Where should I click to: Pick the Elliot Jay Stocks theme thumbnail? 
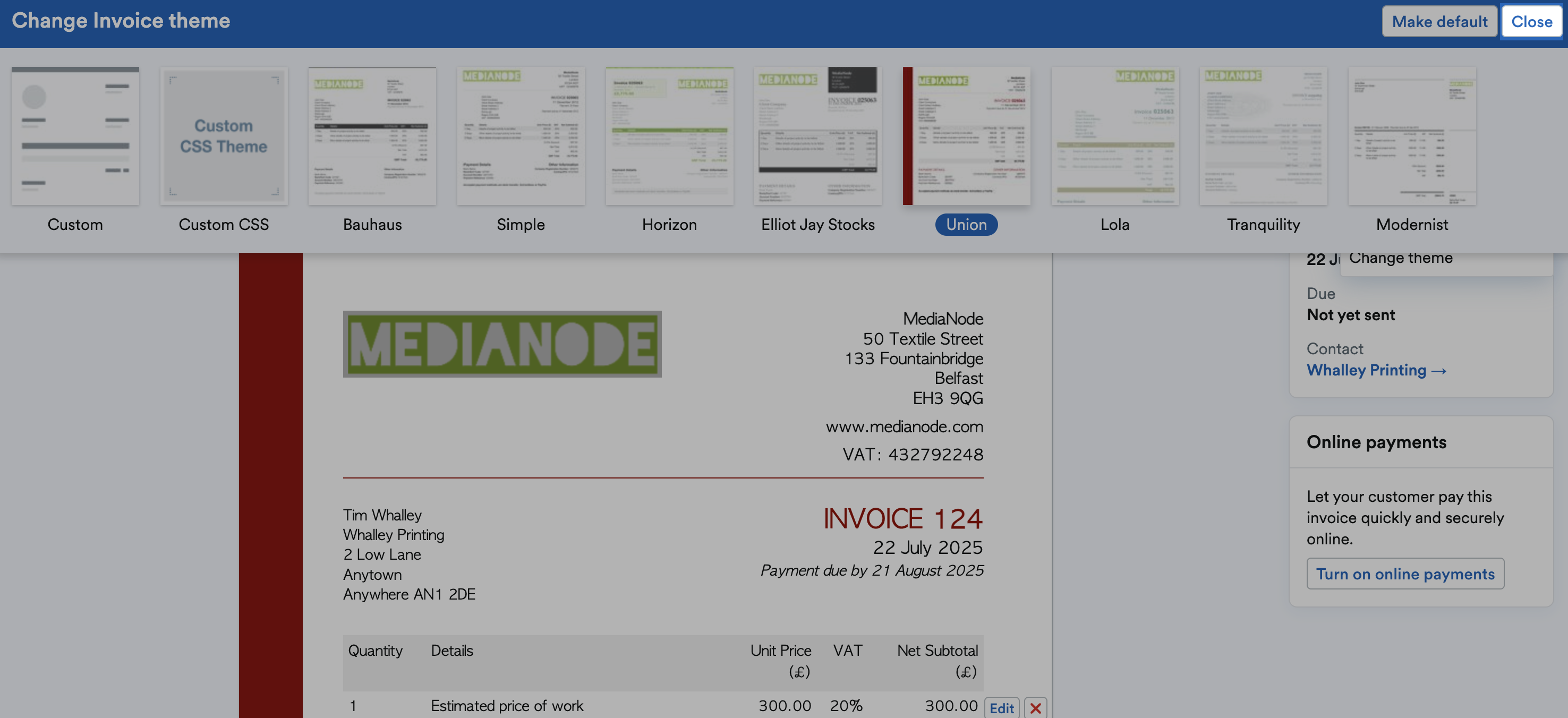click(x=817, y=136)
